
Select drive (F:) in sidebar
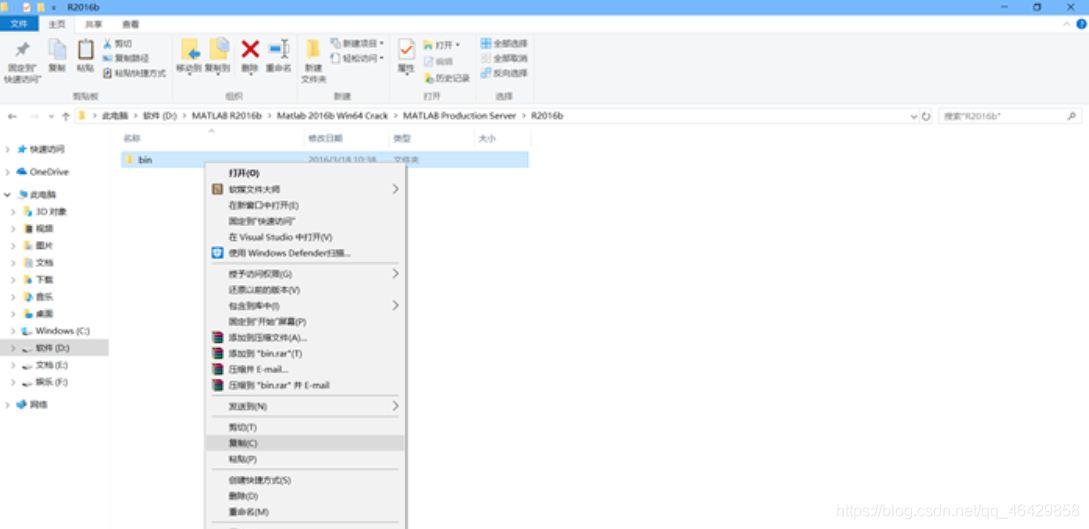coord(51,382)
